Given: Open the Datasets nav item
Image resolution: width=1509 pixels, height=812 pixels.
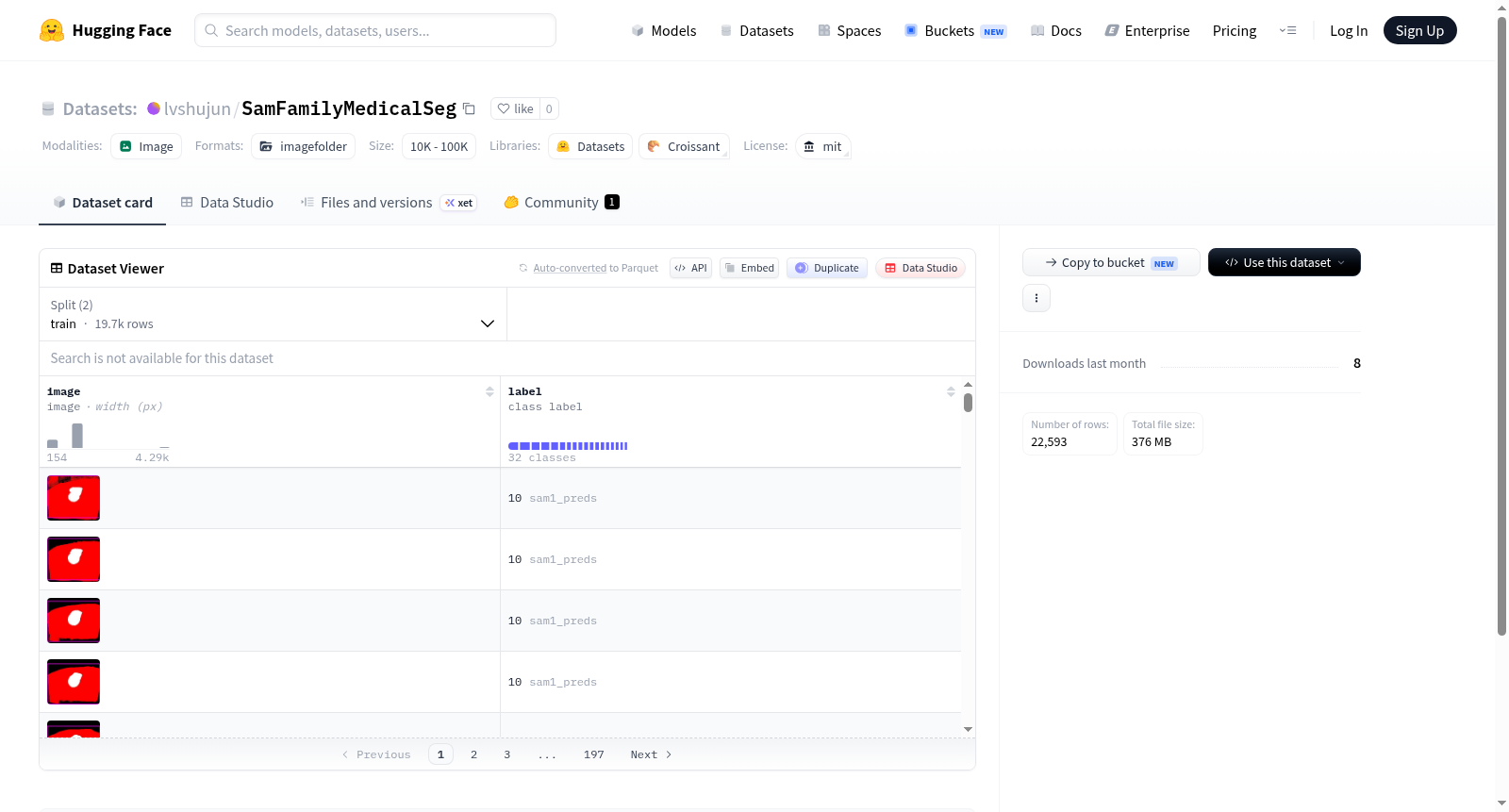Looking at the screenshot, I should [756, 30].
